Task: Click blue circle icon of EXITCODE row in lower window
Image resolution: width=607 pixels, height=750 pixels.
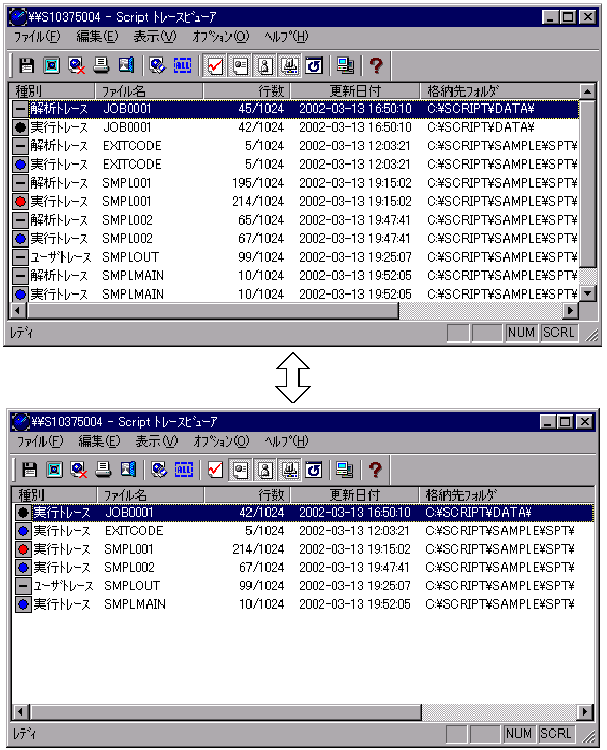Action: [23, 530]
